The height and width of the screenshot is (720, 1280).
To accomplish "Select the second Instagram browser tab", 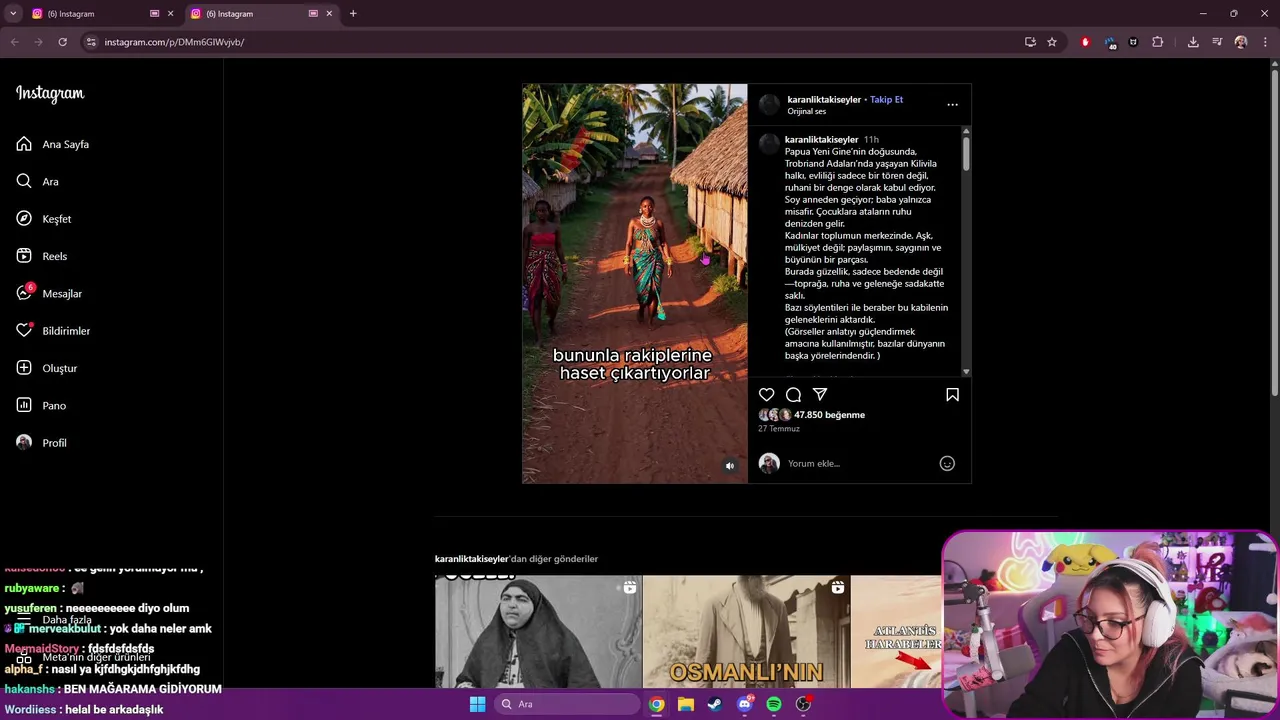I will point(250,14).
